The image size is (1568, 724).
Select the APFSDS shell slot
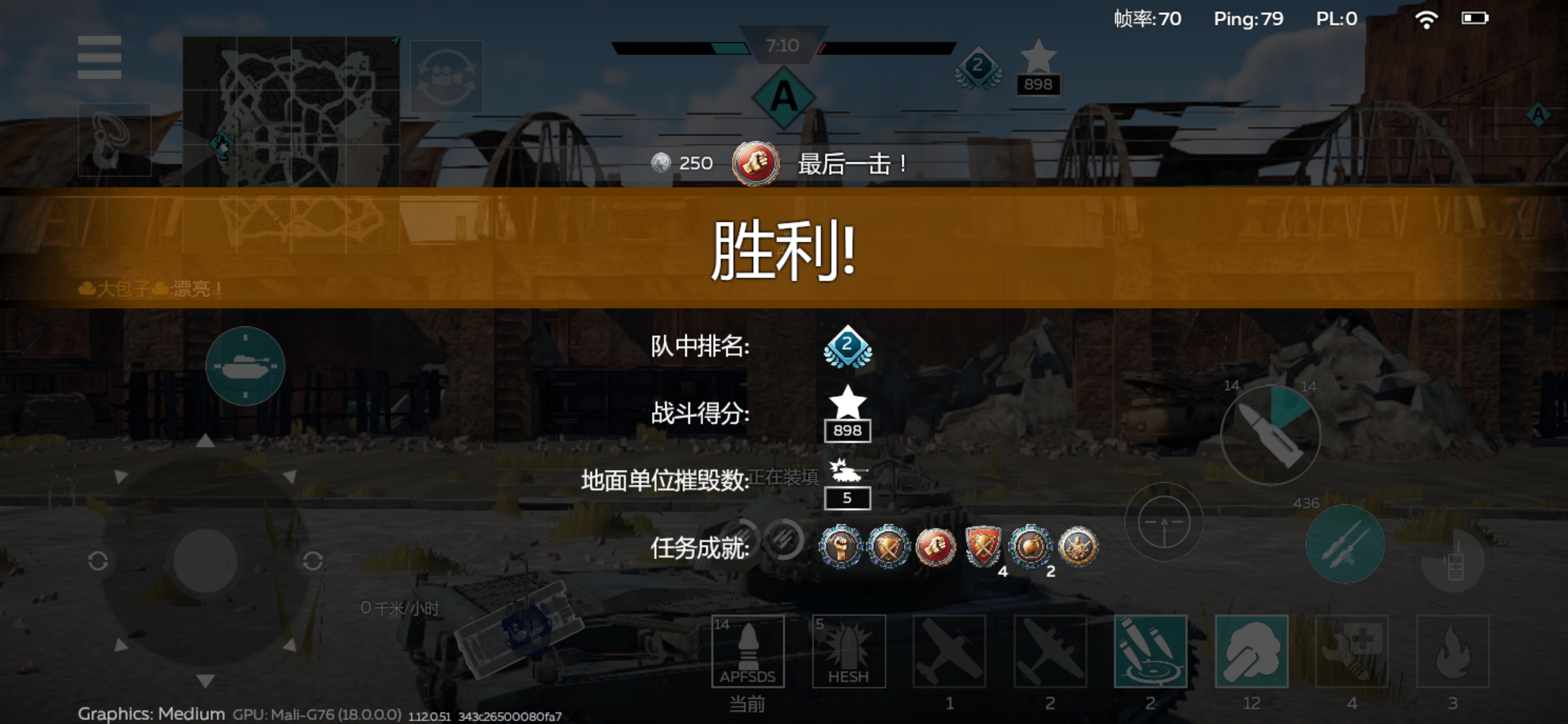[748, 651]
